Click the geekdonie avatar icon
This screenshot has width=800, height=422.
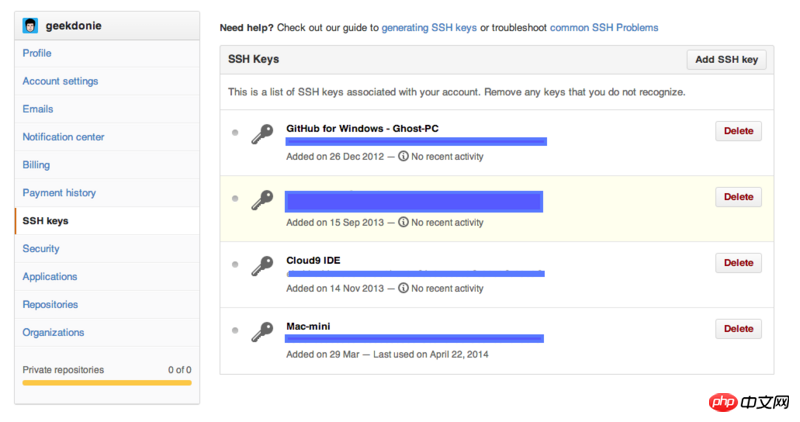tap(31, 25)
